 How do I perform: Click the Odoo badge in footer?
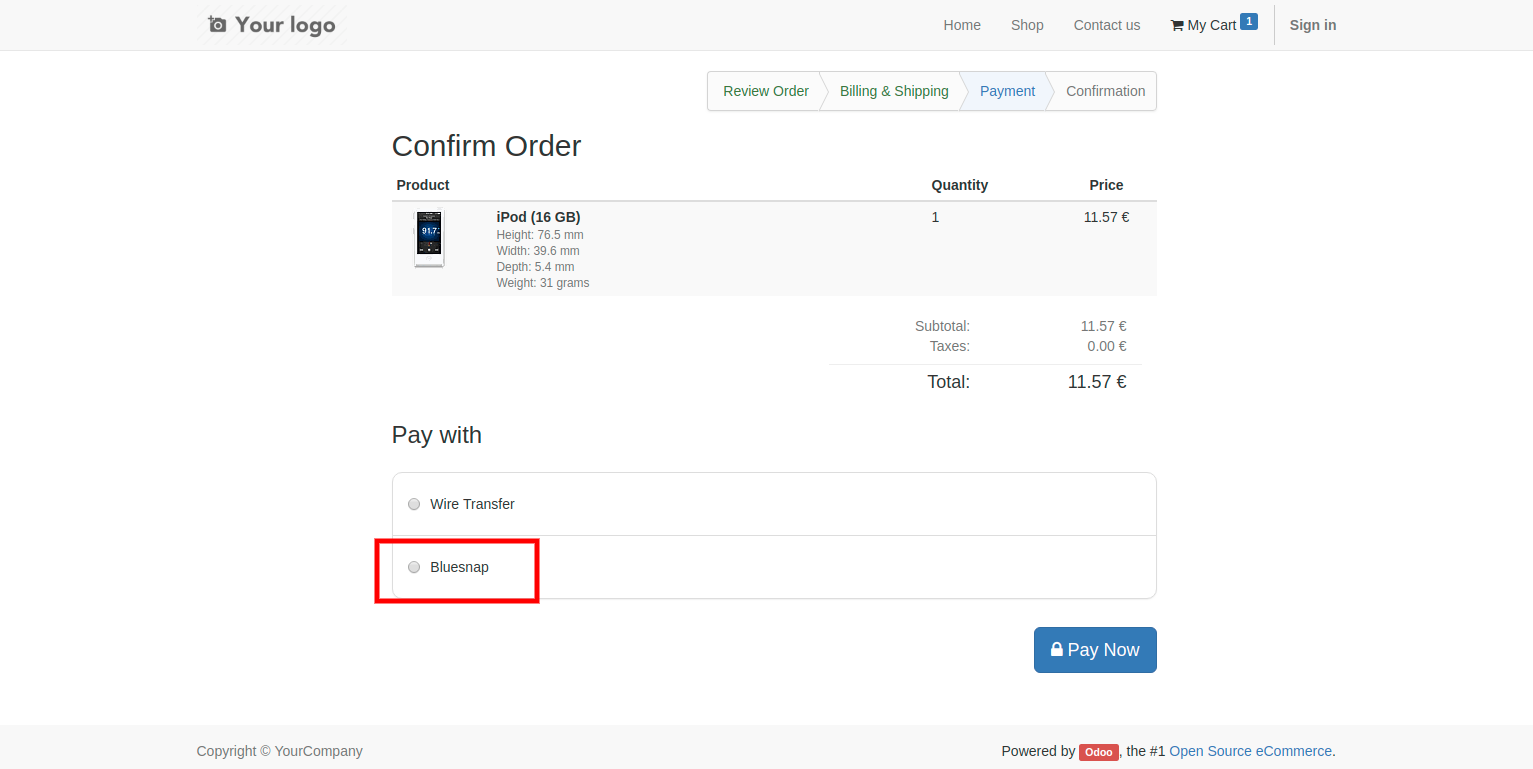[1098, 752]
